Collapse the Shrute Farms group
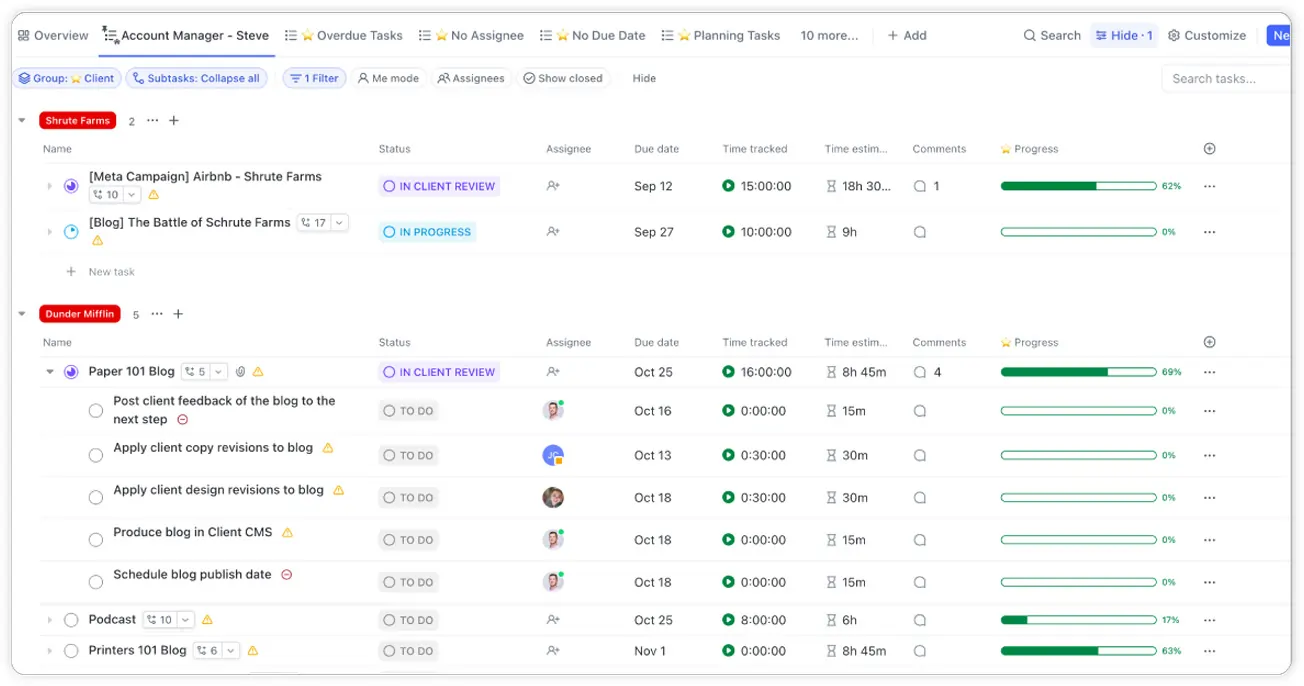The width and height of the screenshot is (1304, 686). click(x=22, y=121)
